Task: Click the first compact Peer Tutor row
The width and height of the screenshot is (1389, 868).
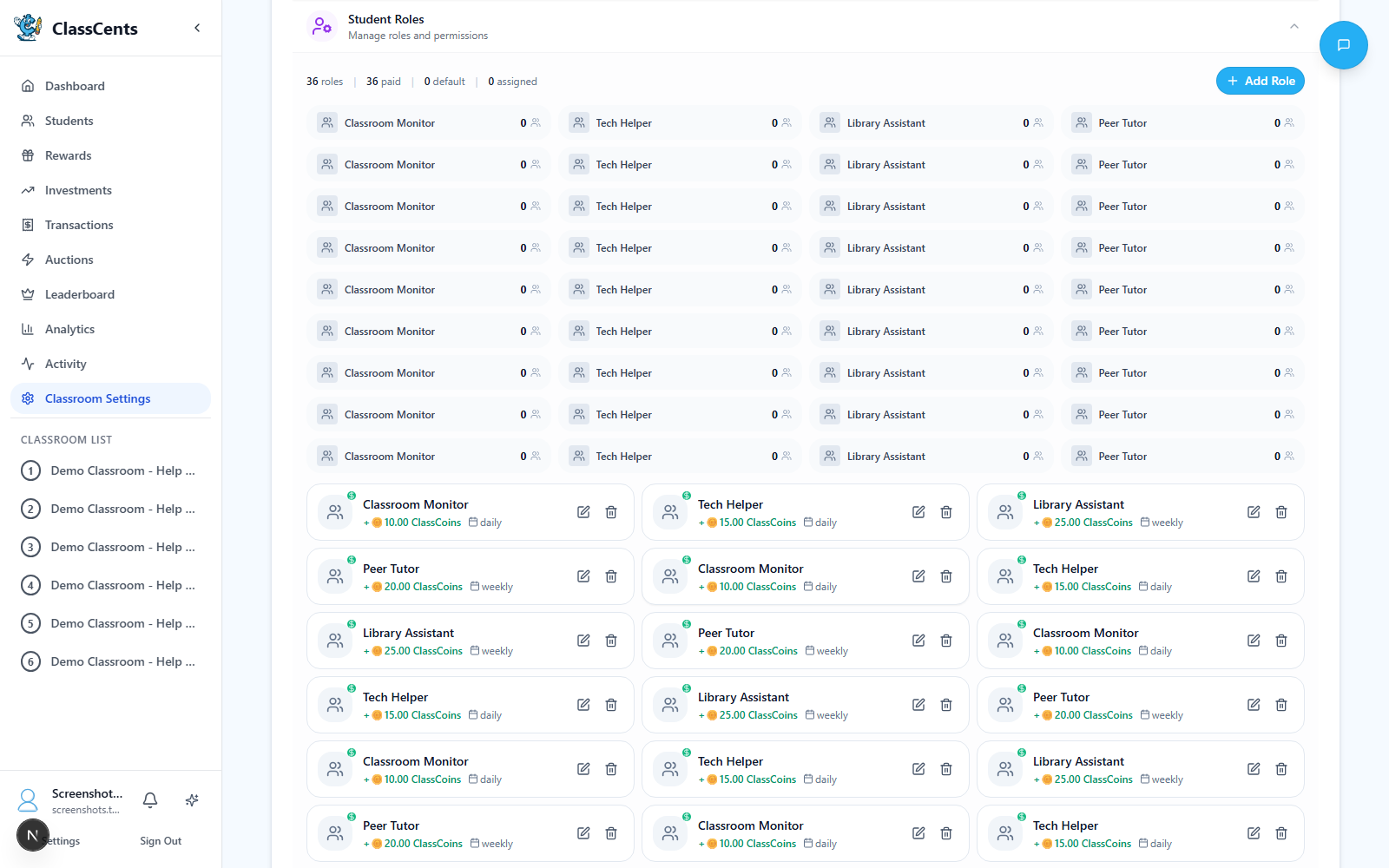Action: click(1182, 123)
